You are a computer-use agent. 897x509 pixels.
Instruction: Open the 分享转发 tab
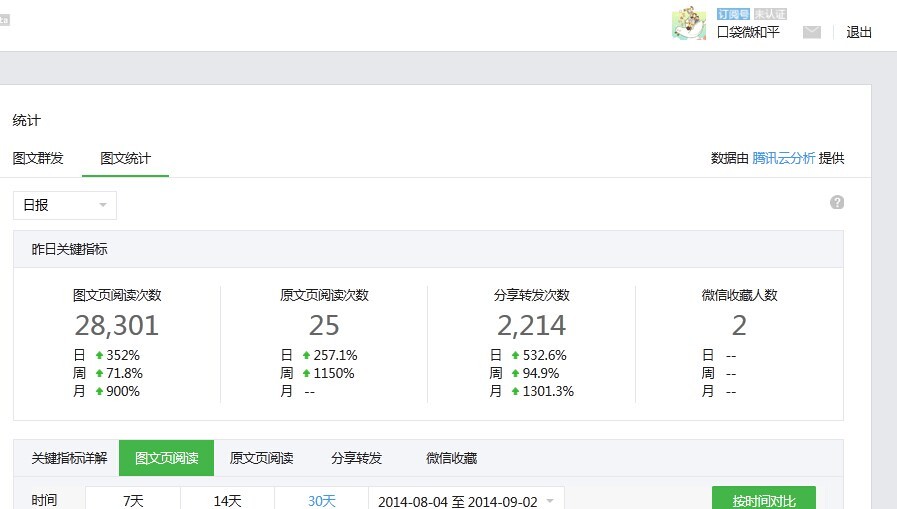pos(357,458)
